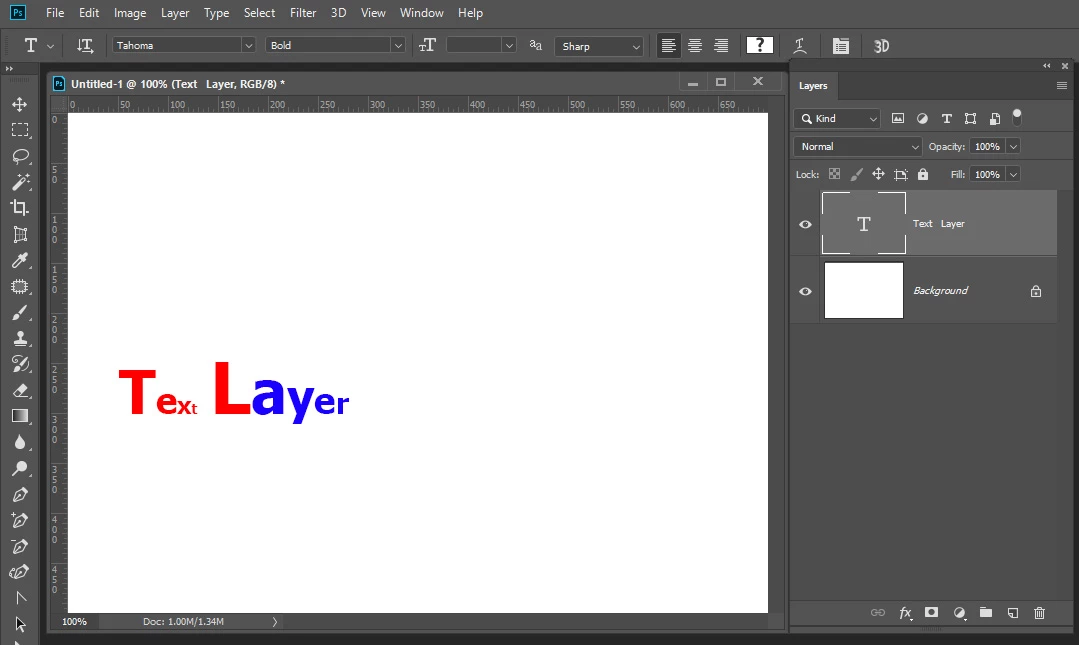The width and height of the screenshot is (1079, 645).
Task: Select the Path Selection arrow tool
Action: pyautogui.click(x=19, y=624)
